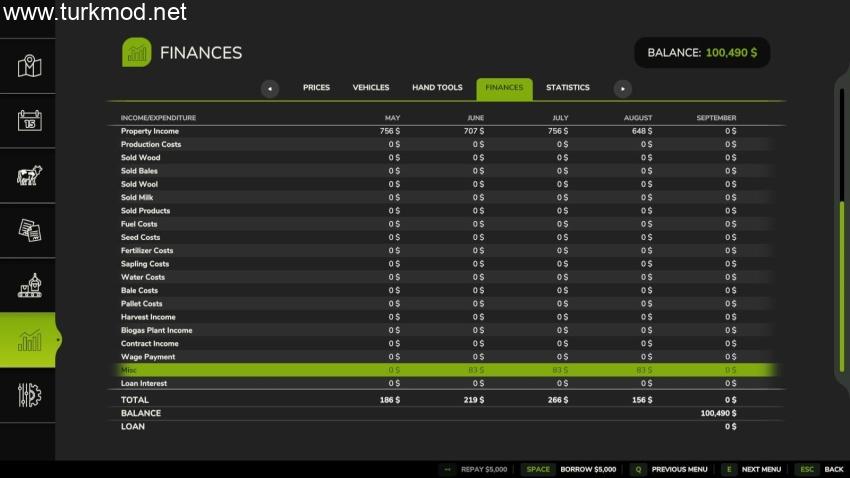Screen dimensions: 850x478
Task: Click the May total 186 $
Action: click(390, 400)
